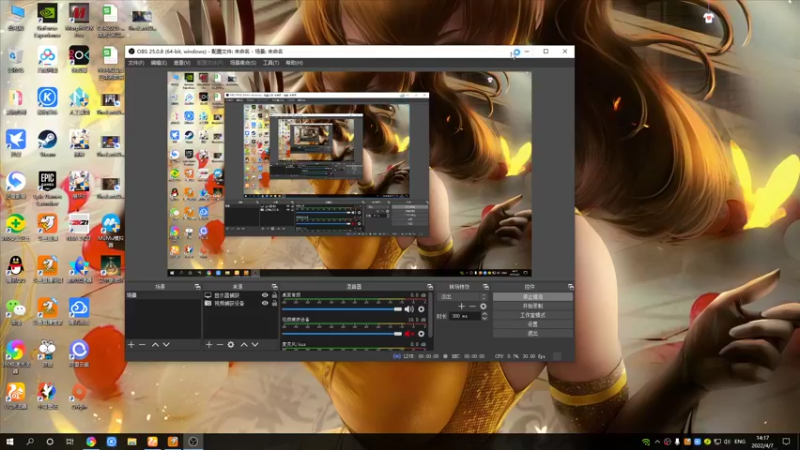Click ENG input language indicator
Screen dimensions: 800x450
pos(740,441)
